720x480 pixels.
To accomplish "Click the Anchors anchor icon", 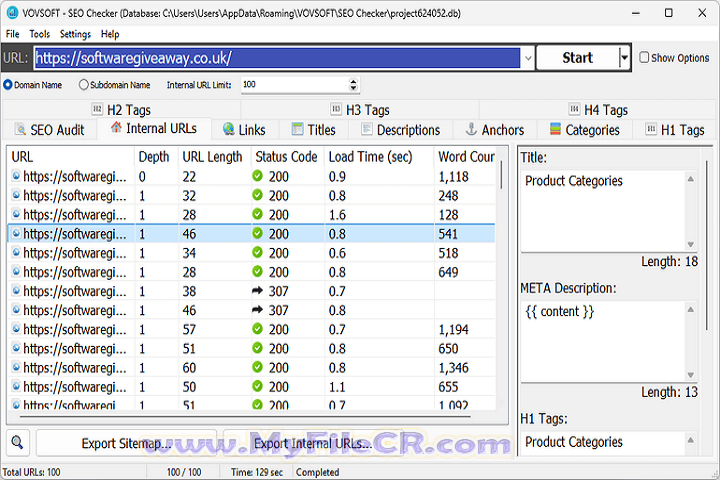I will pos(471,129).
